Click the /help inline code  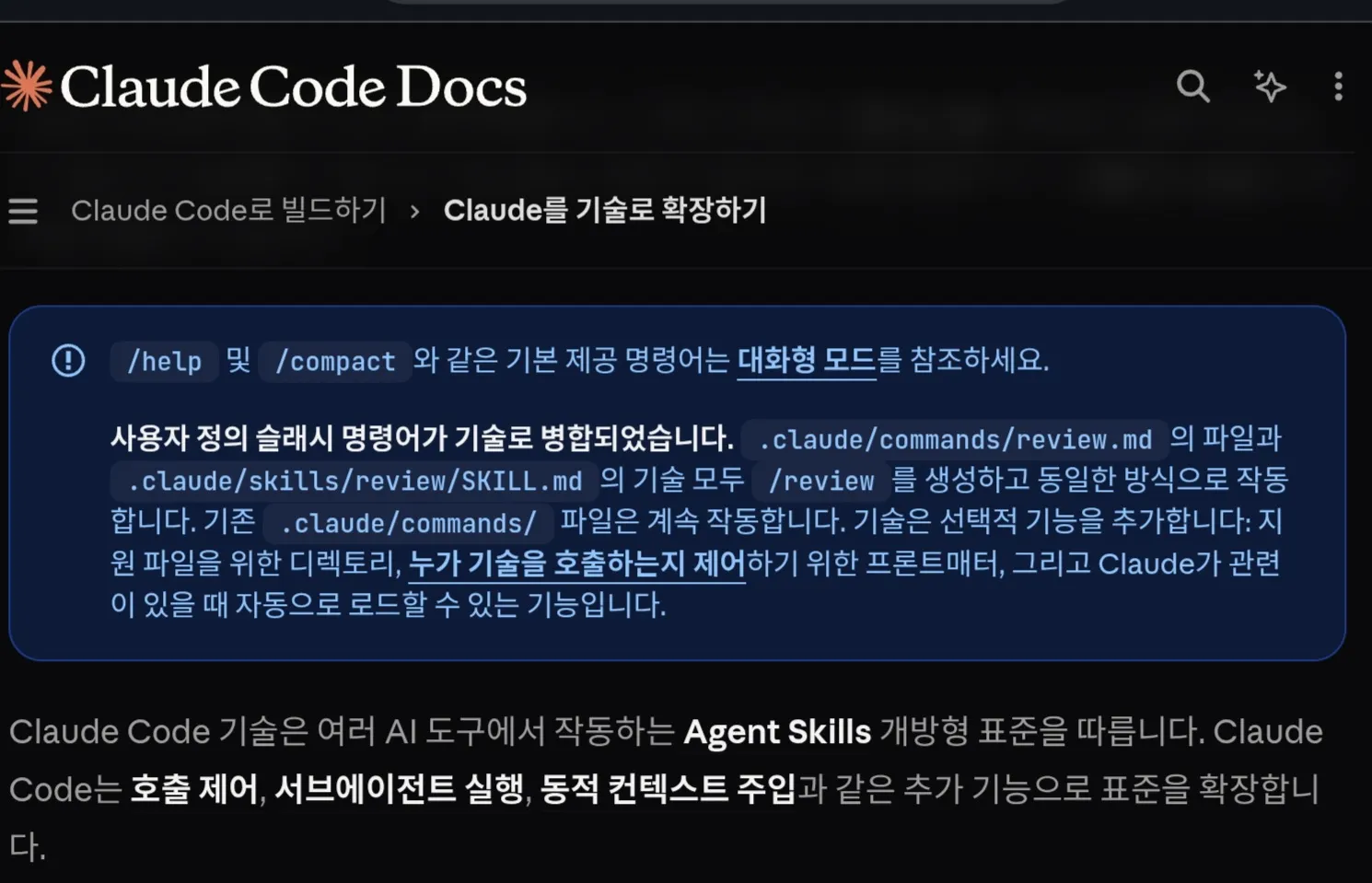[164, 361]
